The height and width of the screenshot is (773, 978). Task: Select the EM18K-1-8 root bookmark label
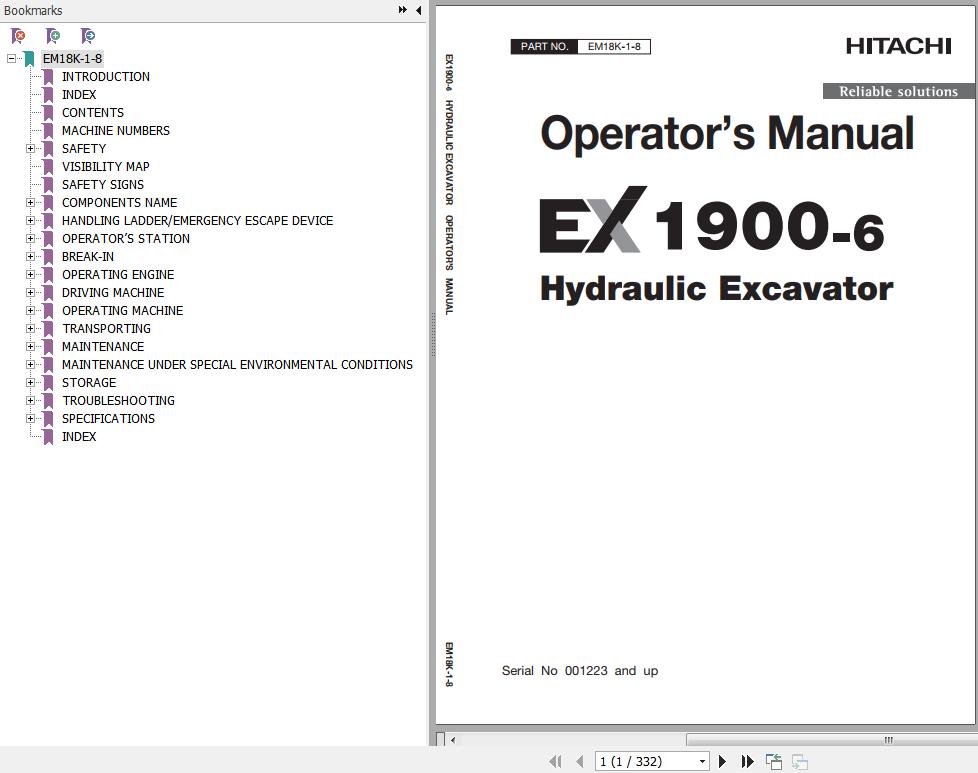[x=72, y=59]
